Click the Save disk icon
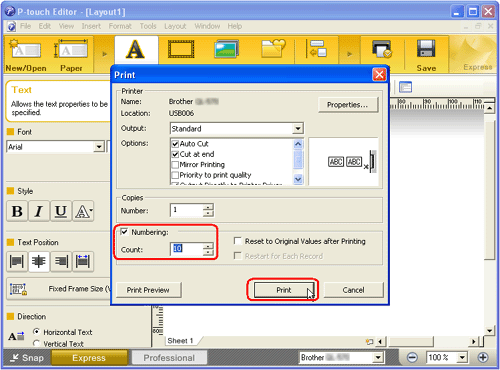Screen dimensions: 500x370 click(x=426, y=49)
